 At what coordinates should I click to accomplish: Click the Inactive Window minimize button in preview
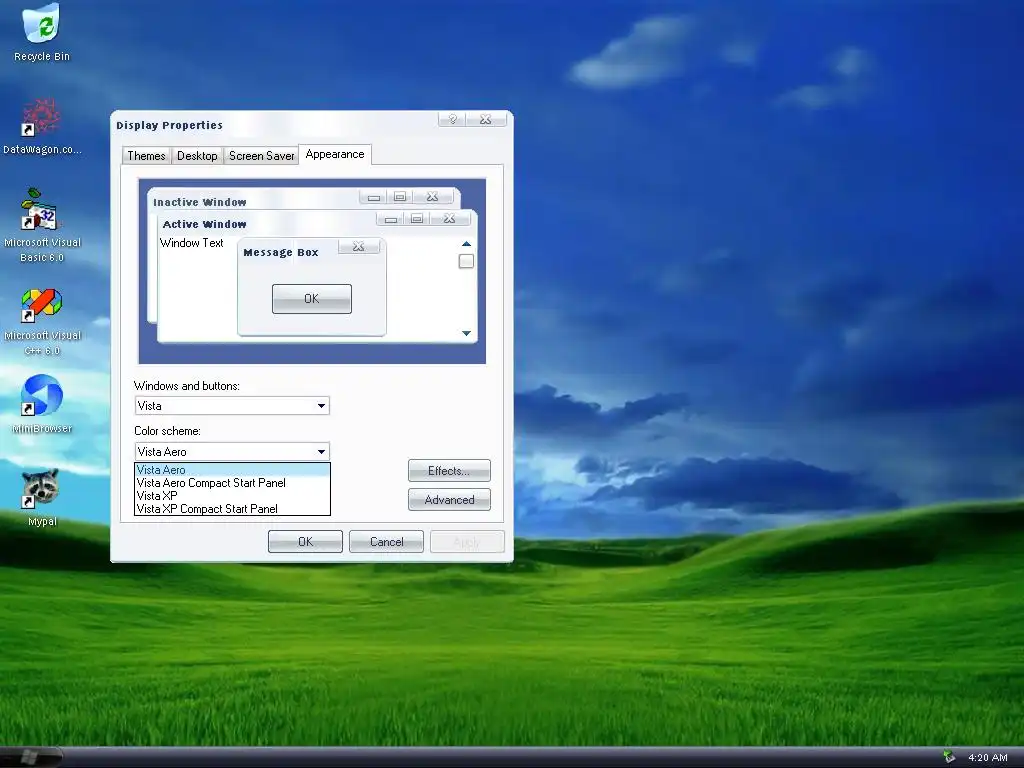coord(374,197)
